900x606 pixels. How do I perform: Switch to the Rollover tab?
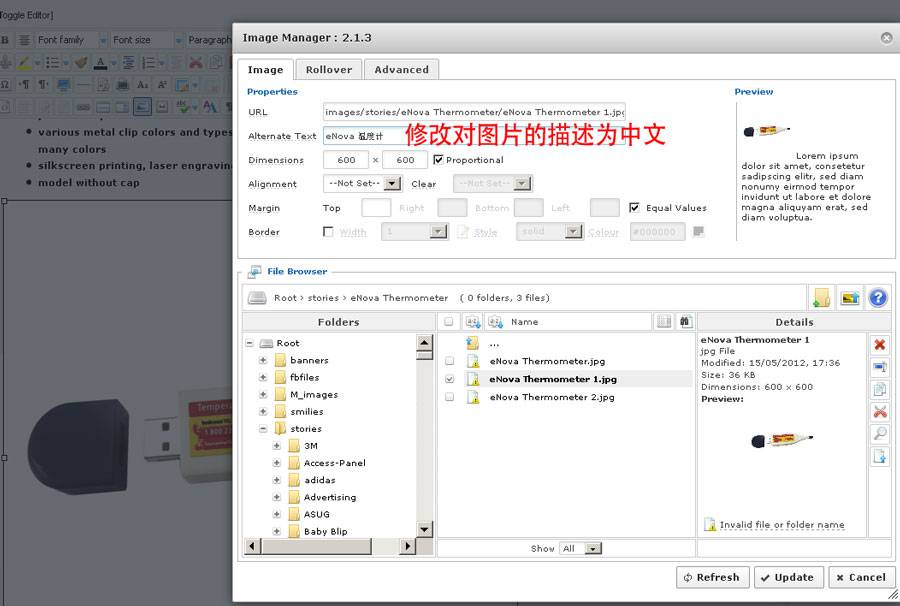click(328, 69)
